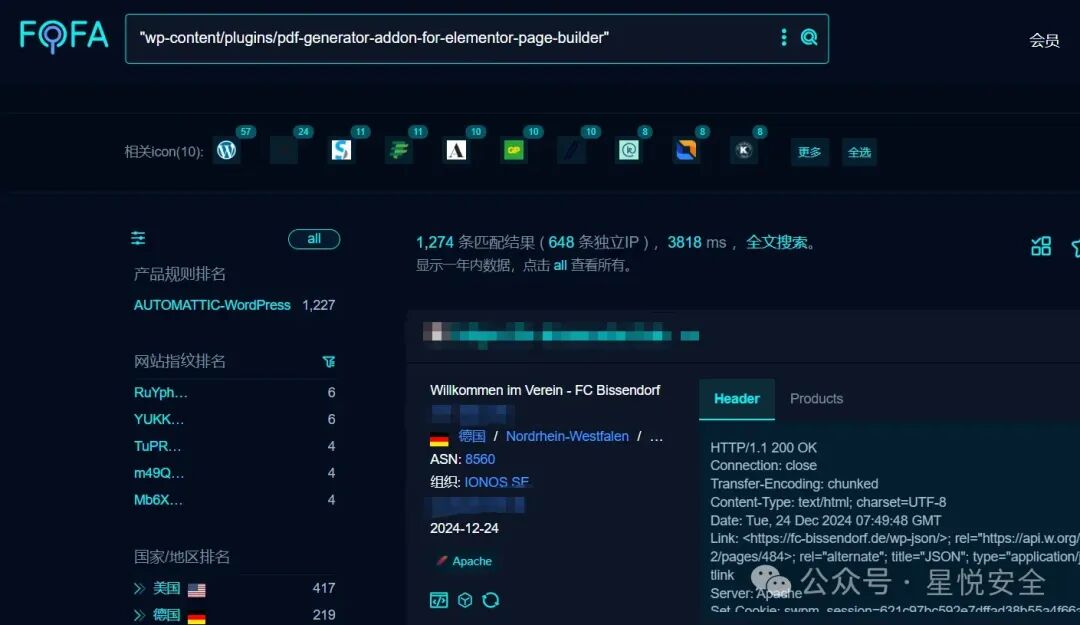This screenshot has width=1080, height=625.
Task: Filter by AUTOMATTIC-WordPress product
Action: [212, 305]
